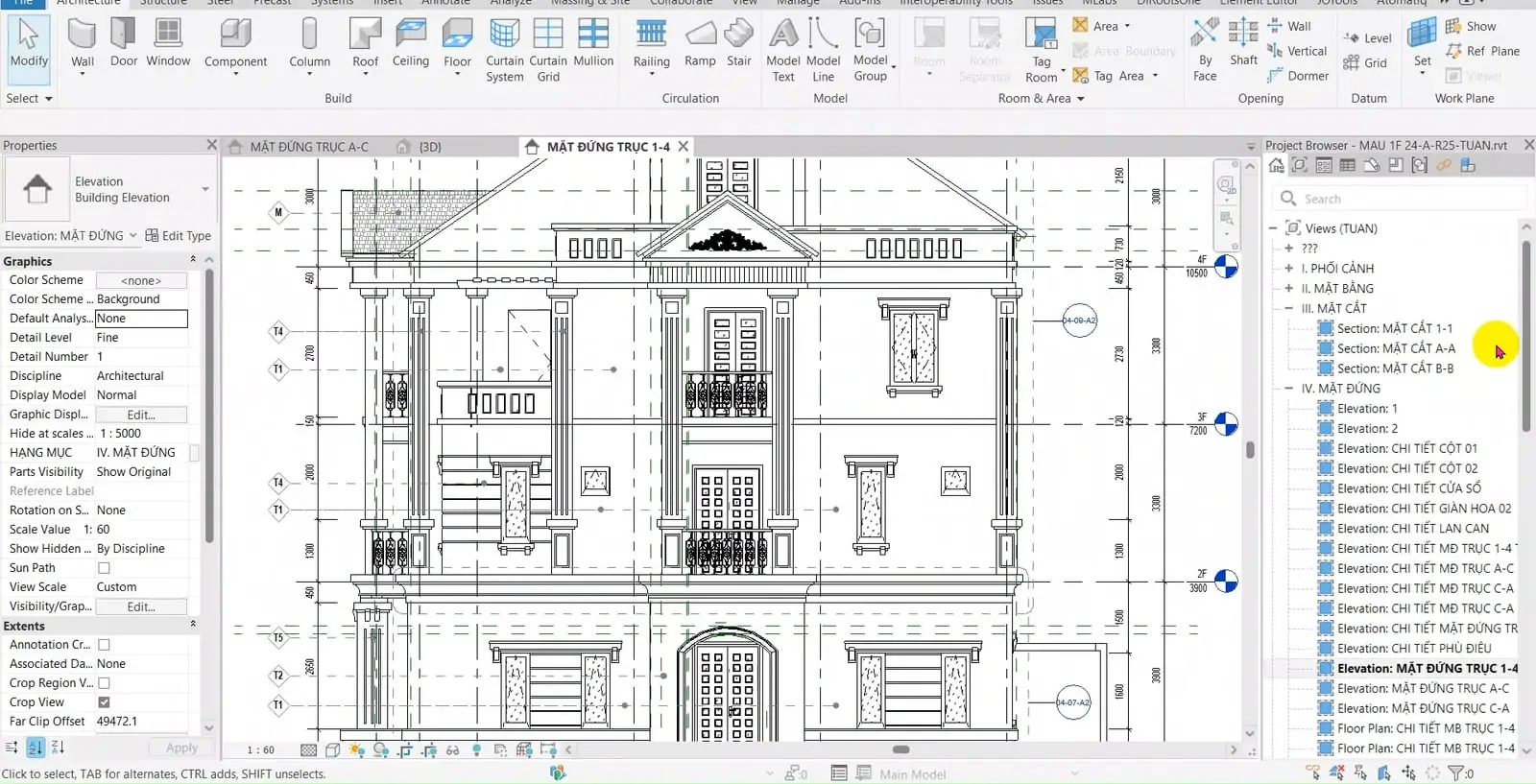1536x784 pixels.
Task: Open Section: MẶT CẮT A-A view
Action: (1396, 348)
